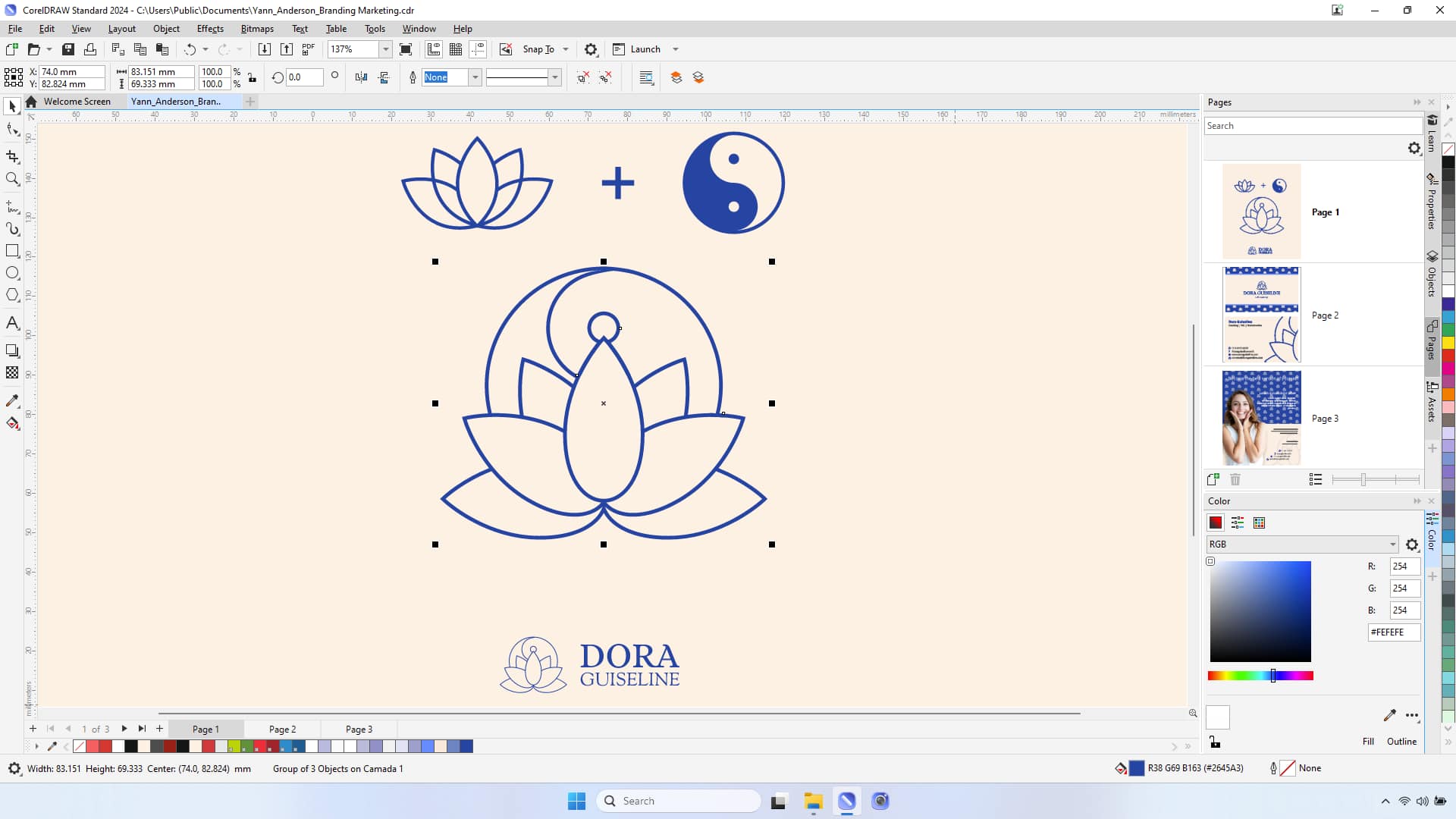Toggle show rulers button in toolbar
1456x819 pixels.
(434, 49)
